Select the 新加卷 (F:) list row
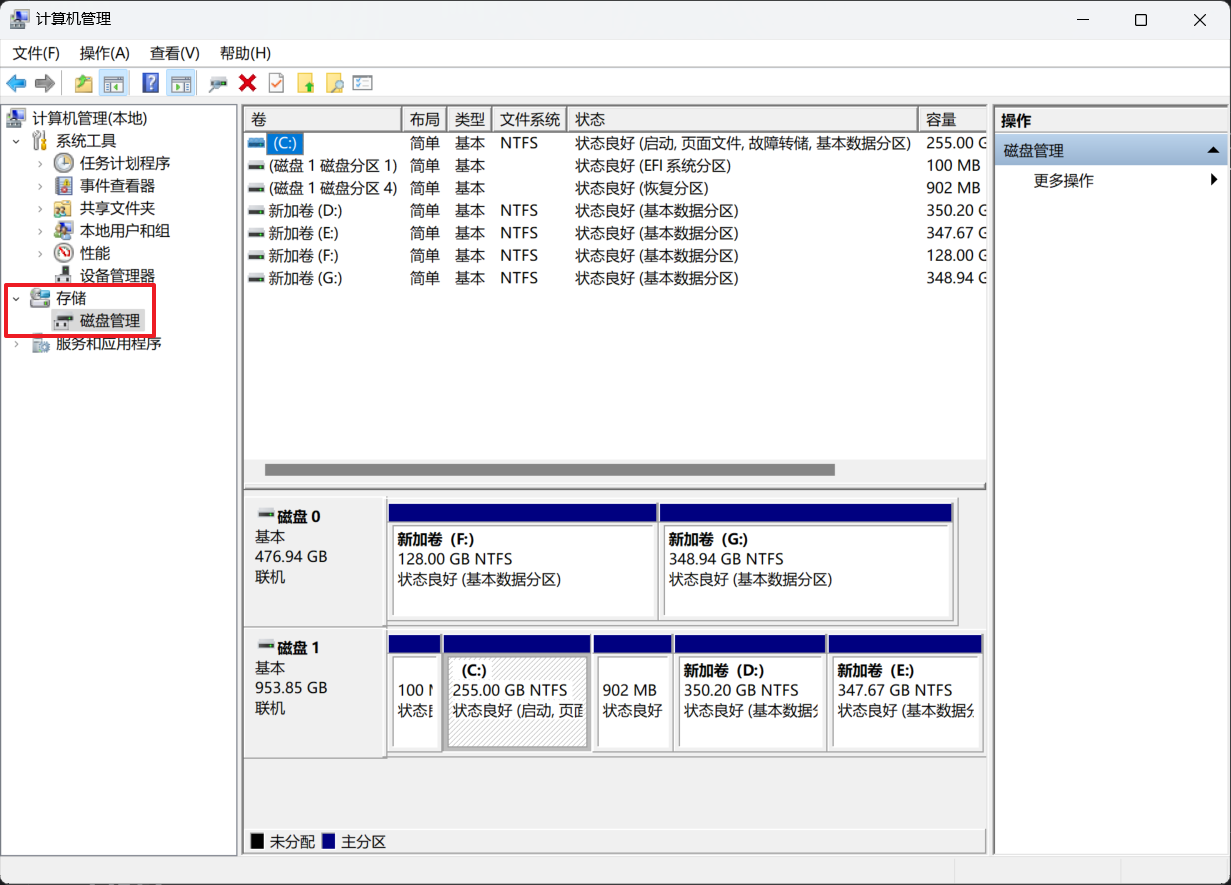Screen dimensions: 1231x885 615,256
